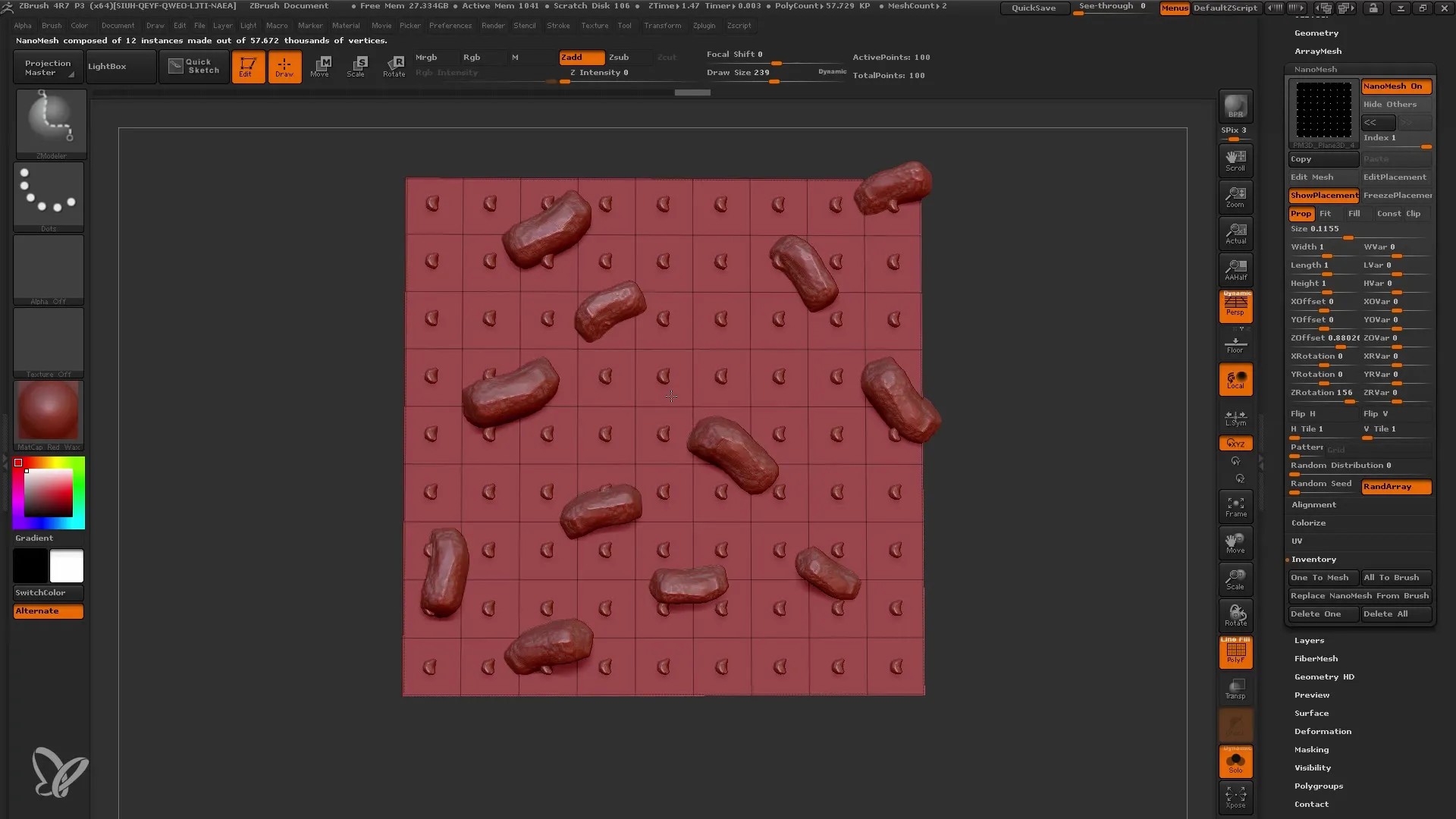Click the Local transformation icon
The width and height of the screenshot is (1456, 819).
(1235, 381)
